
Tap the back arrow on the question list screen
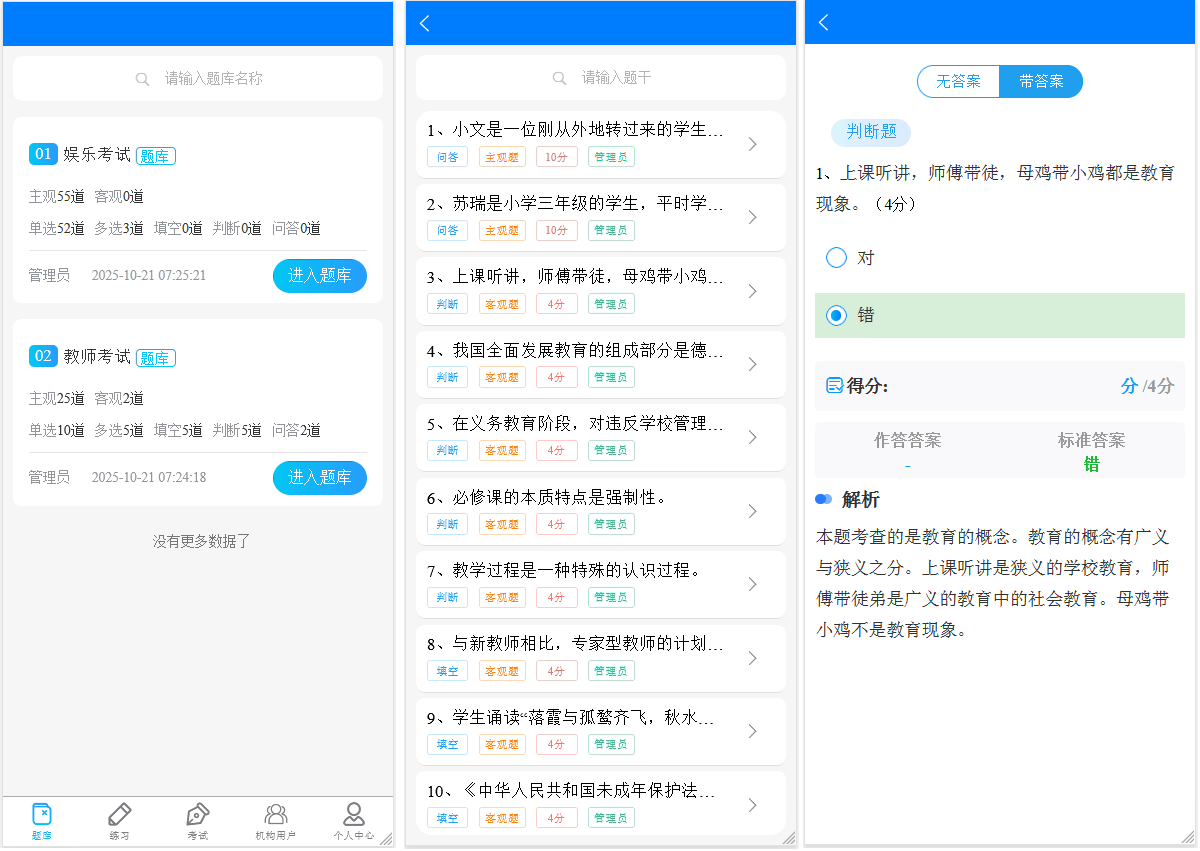click(423, 22)
